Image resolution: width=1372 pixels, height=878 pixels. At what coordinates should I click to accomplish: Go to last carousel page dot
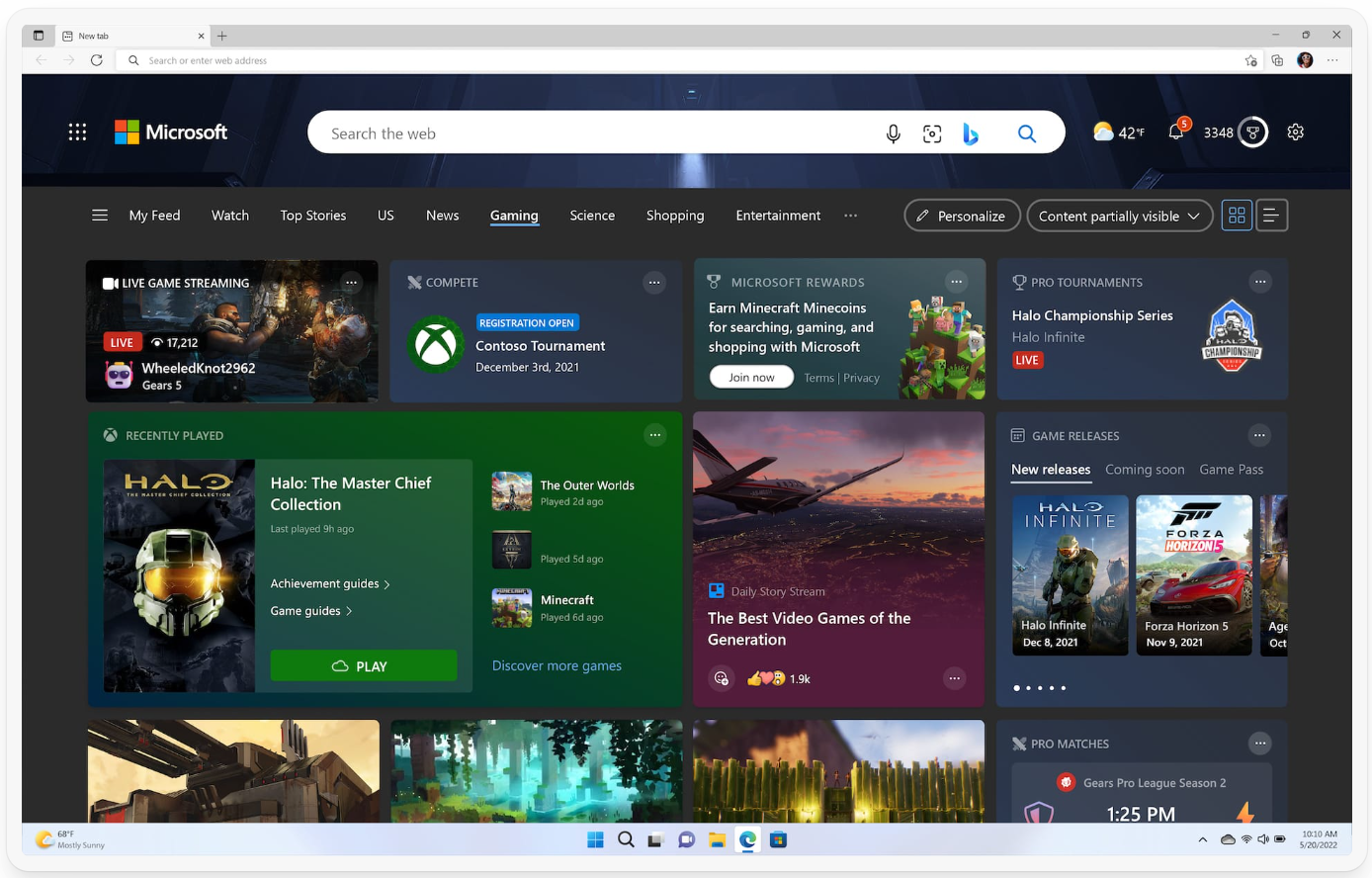pyautogui.click(x=1064, y=687)
